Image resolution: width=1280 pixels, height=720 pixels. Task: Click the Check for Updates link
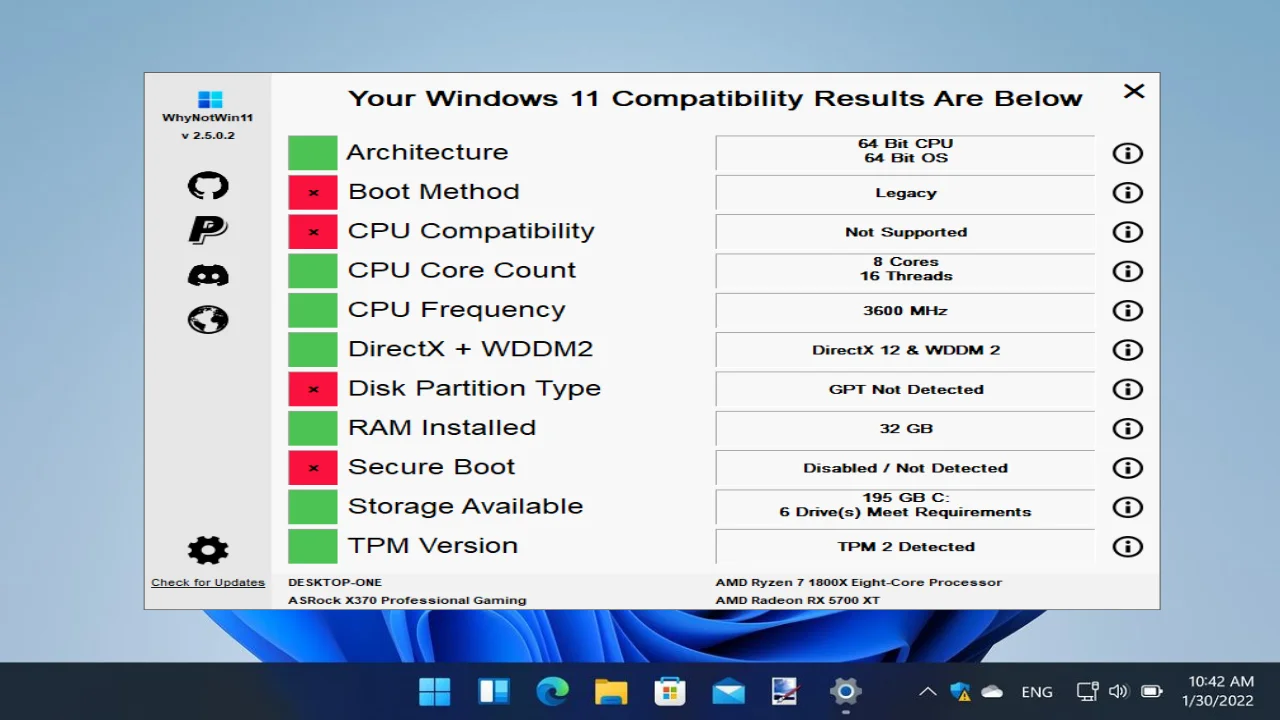point(208,582)
